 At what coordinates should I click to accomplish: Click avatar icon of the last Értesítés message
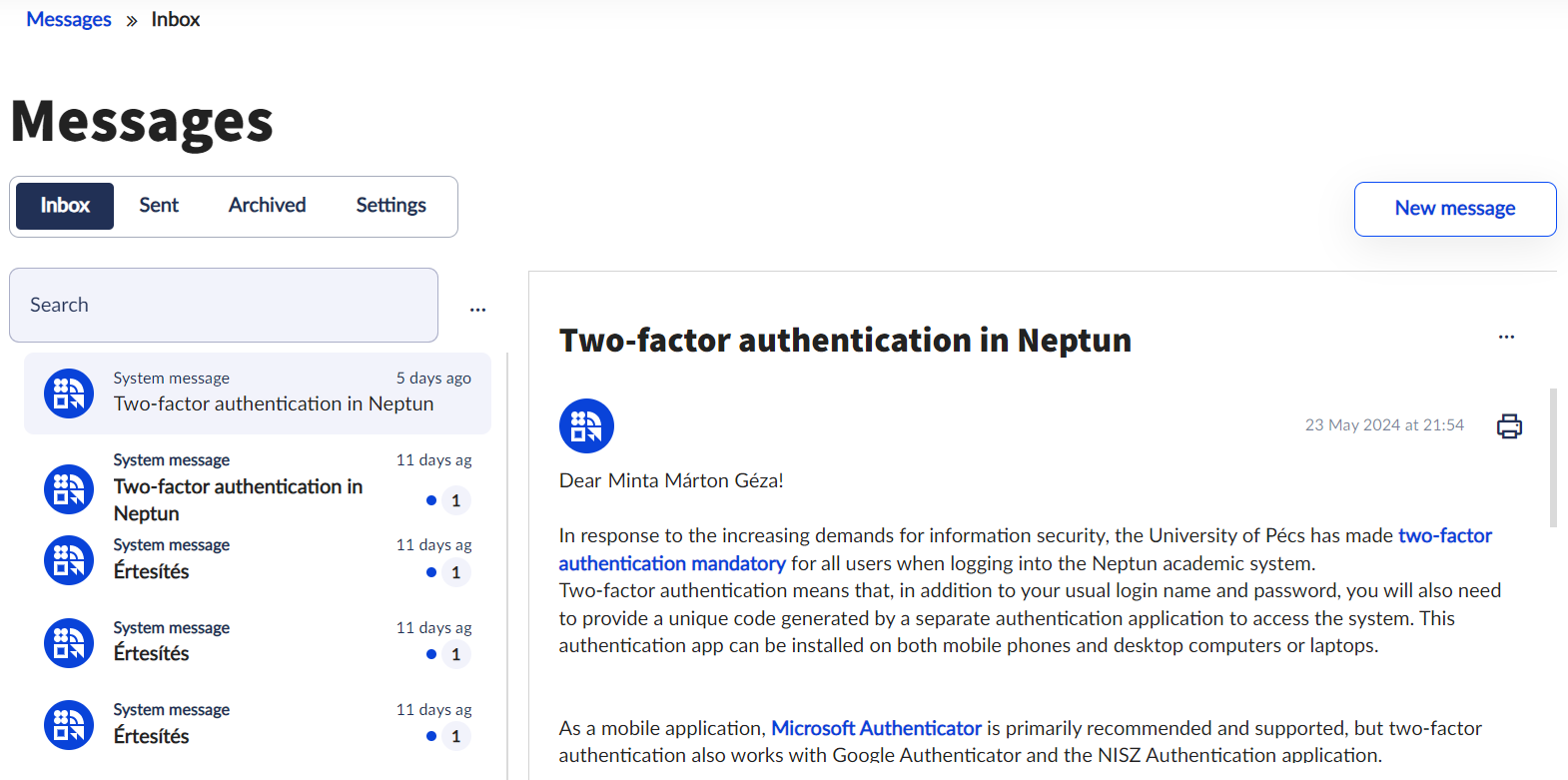pyautogui.click(x=69, y=725)
